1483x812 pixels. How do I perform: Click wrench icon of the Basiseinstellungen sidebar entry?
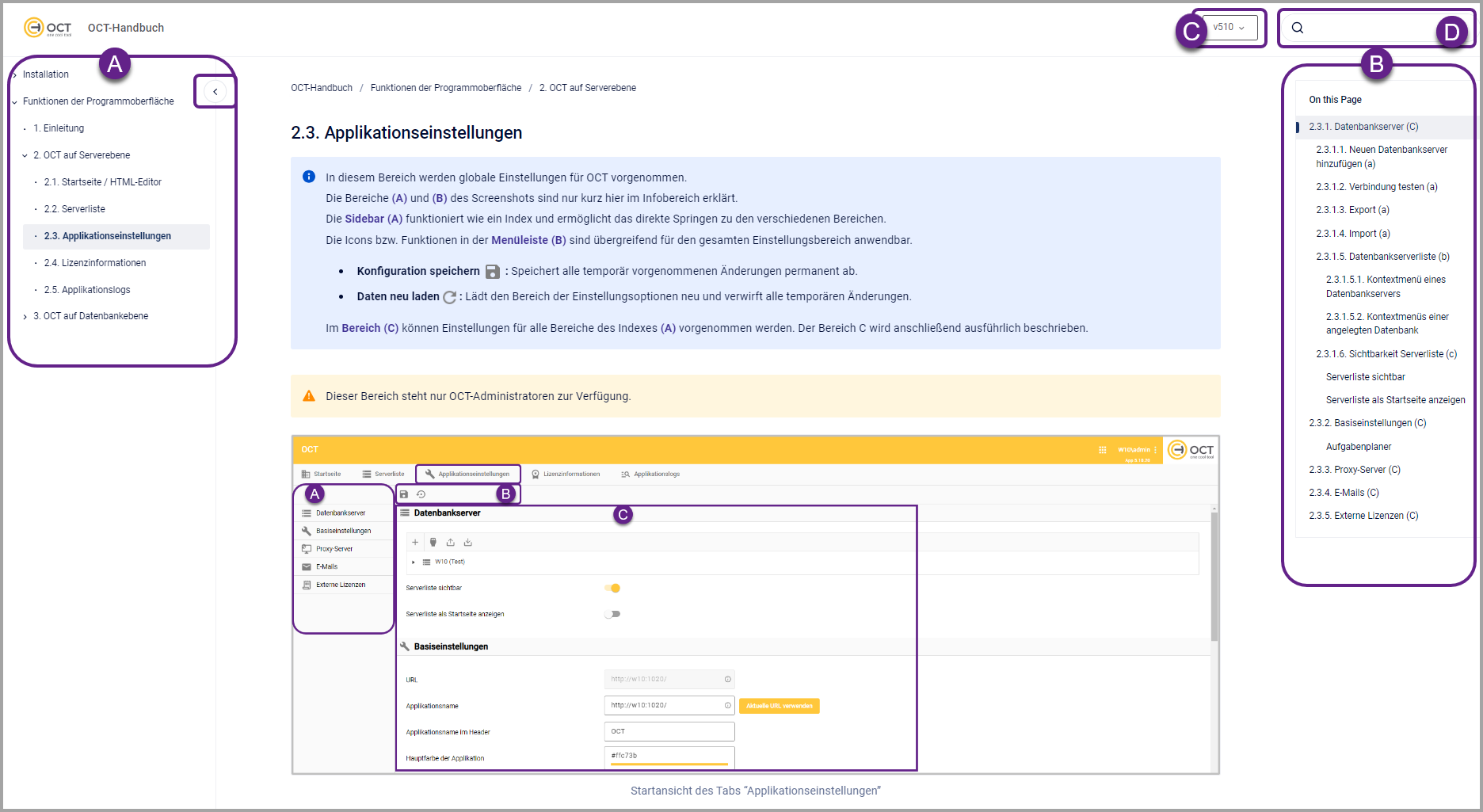307,531
